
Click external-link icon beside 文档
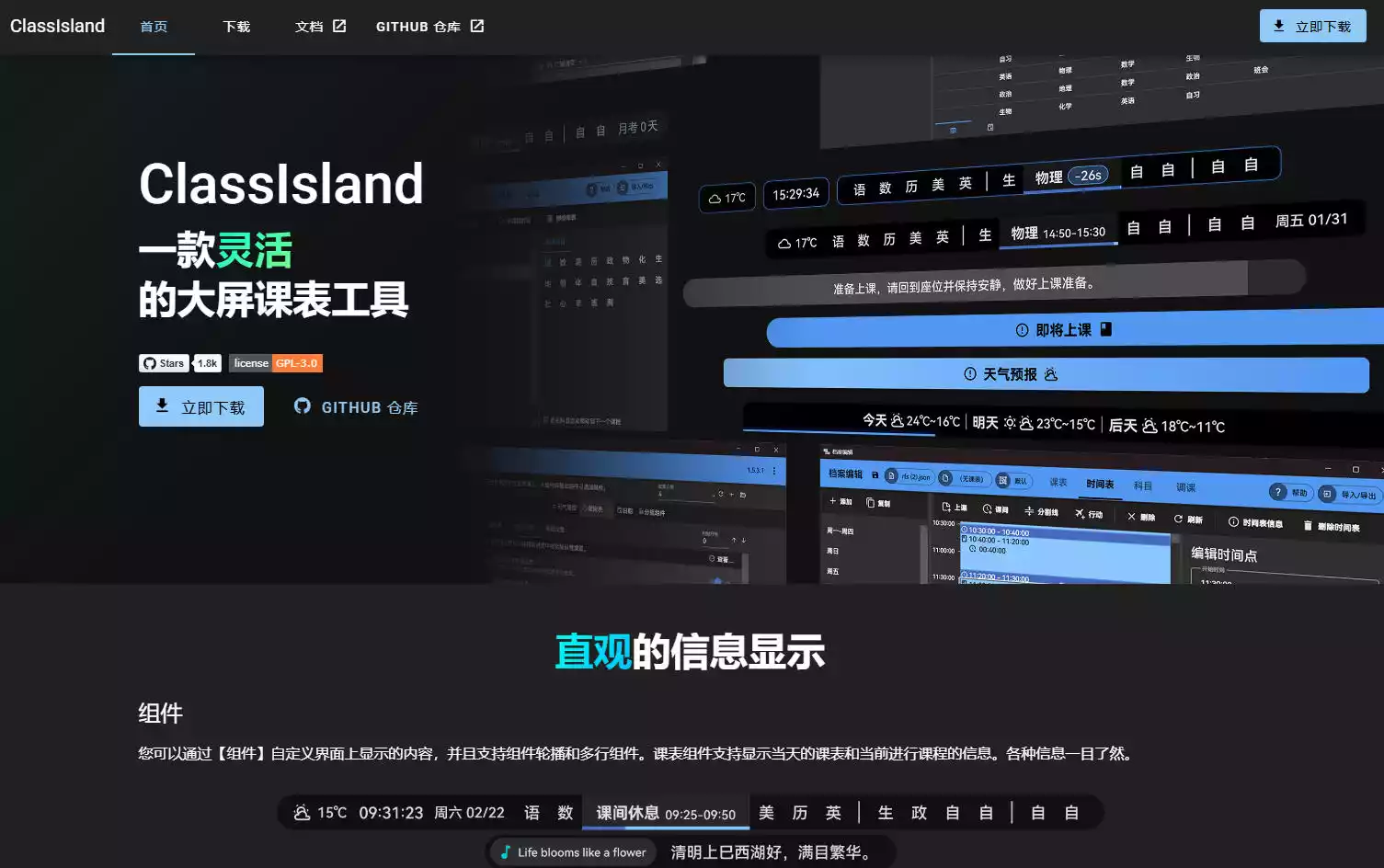pos(339,26)
